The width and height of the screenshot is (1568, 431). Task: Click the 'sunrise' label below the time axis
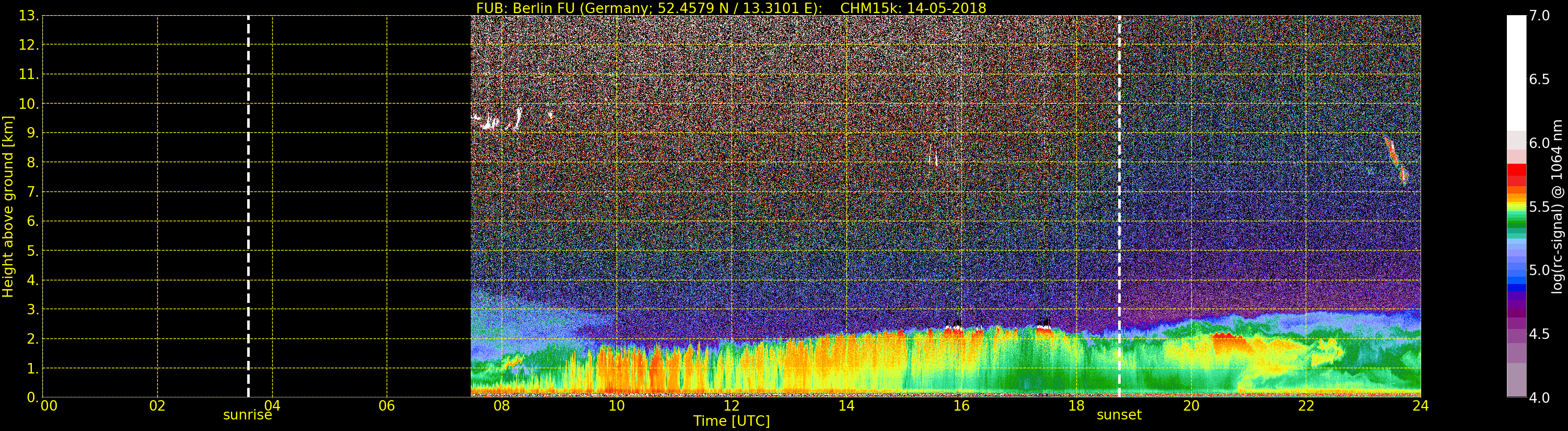(247, 415)
